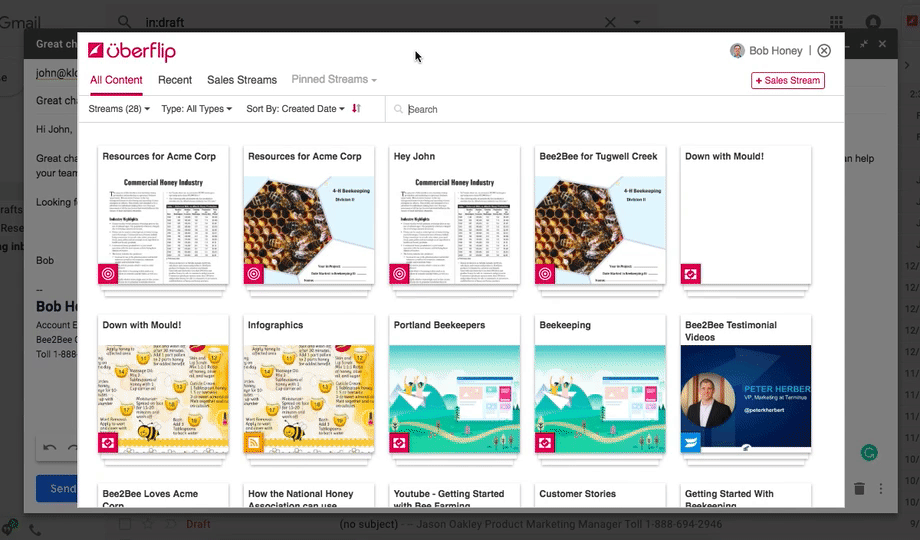
Task: Select Youtube - Getting Started with Bee Farming title
Action: click(449, 500)
